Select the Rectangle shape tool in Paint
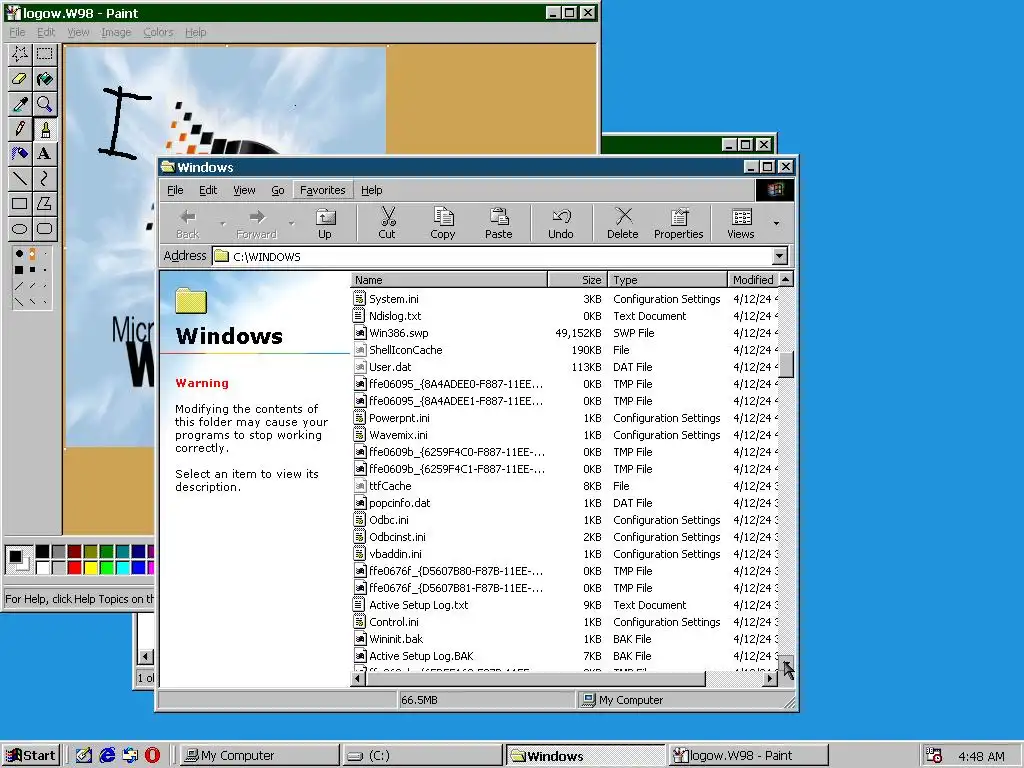Viewport: 1024px width, 768px height. 20,203
